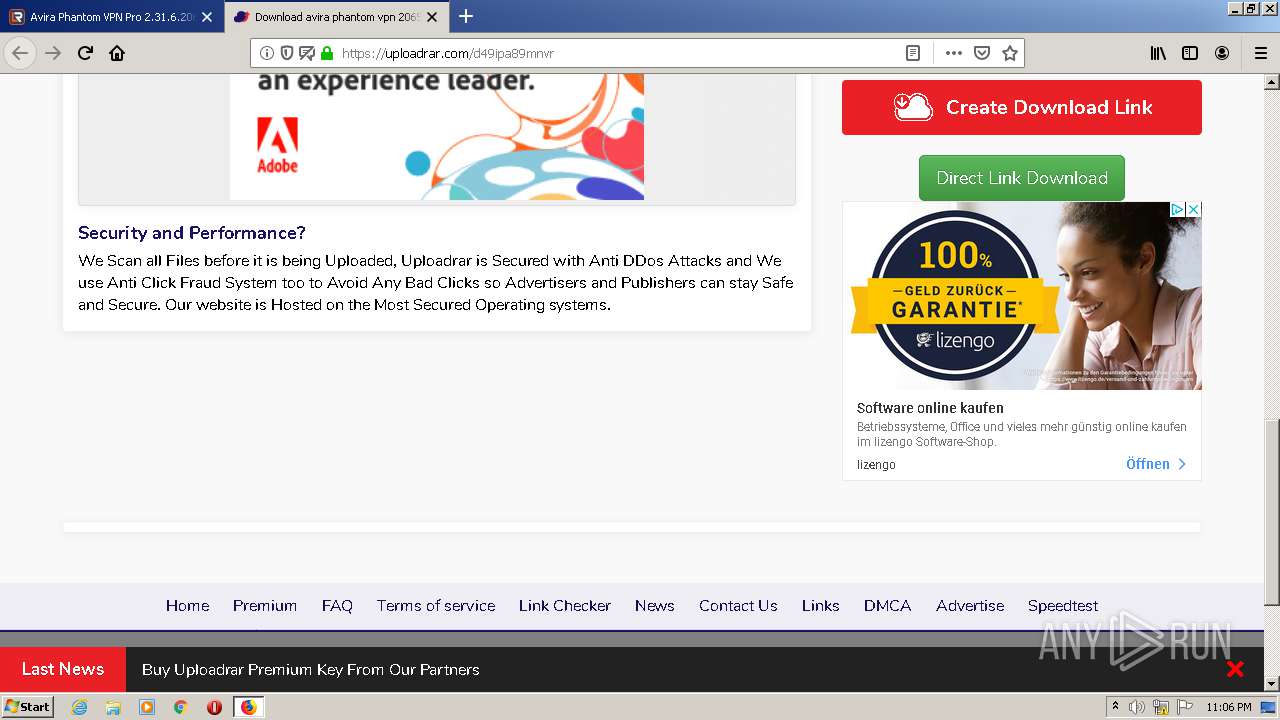Show sidebars button in toolbar
Screen dimensions: 1280x720
tap(1190, 53)
